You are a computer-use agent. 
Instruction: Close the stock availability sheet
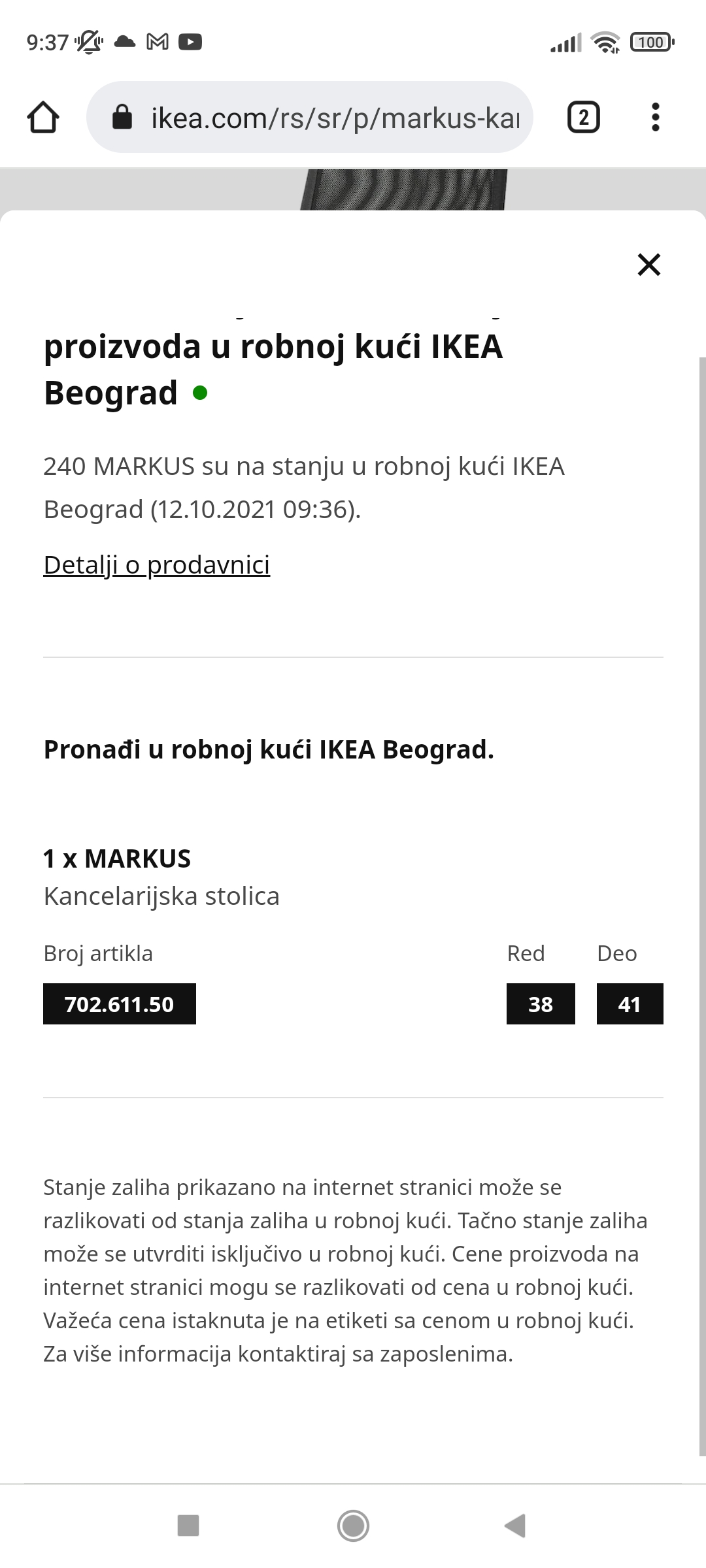pyautogui.click(x=648, y=265)
